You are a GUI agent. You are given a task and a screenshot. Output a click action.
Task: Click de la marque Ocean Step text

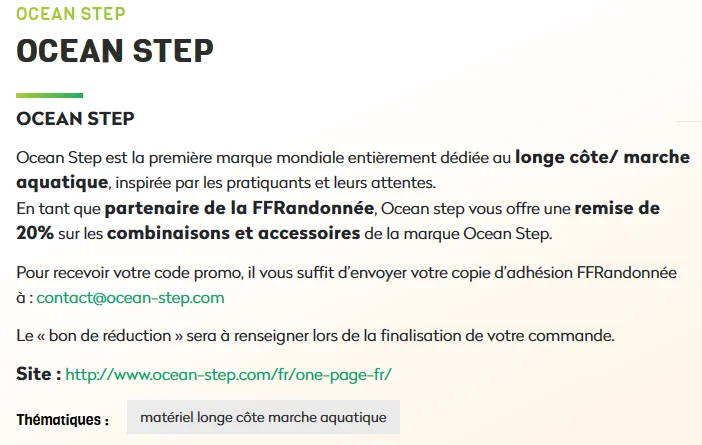point(458,234)
